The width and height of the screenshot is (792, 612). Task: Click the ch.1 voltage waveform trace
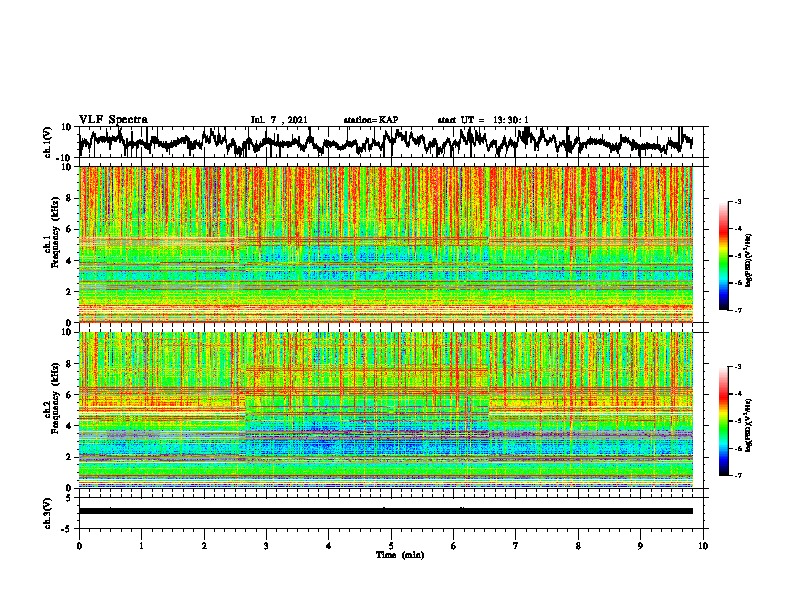(x=385, y=142)
